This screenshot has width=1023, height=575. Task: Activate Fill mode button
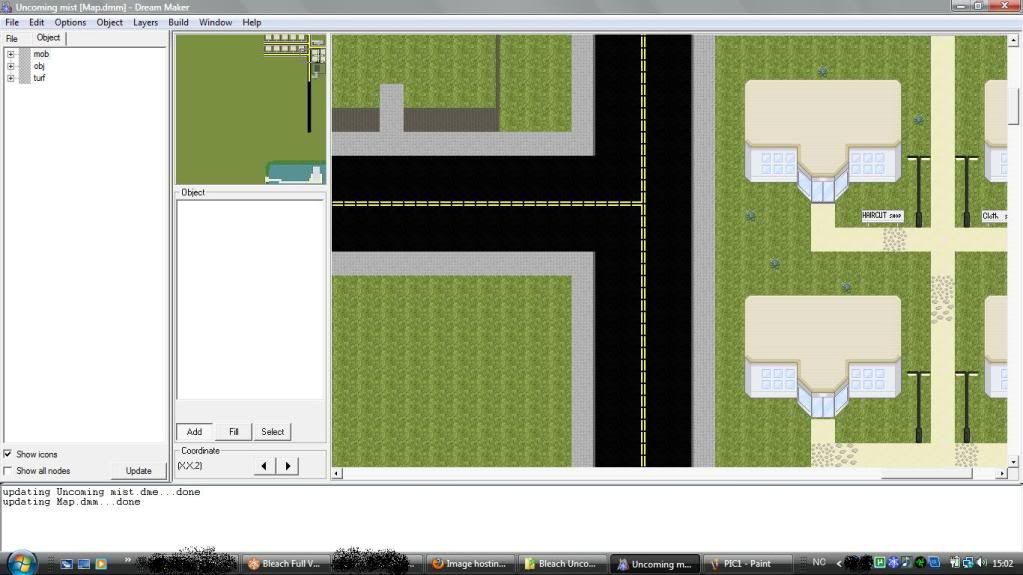[x=233, y=432]
